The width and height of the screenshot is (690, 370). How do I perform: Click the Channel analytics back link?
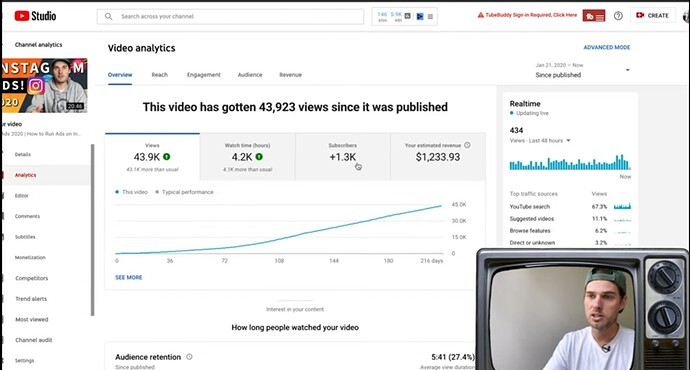38,44
